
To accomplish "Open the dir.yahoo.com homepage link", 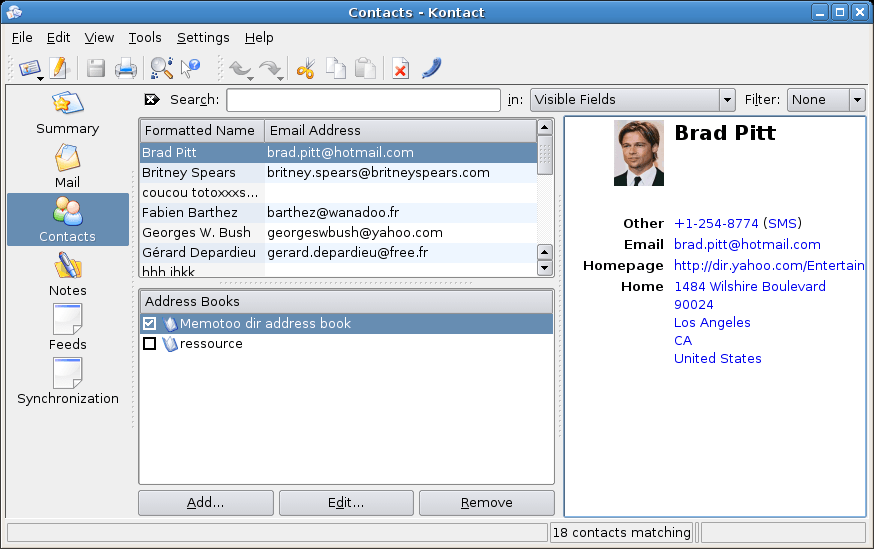I will pos(769,265).
